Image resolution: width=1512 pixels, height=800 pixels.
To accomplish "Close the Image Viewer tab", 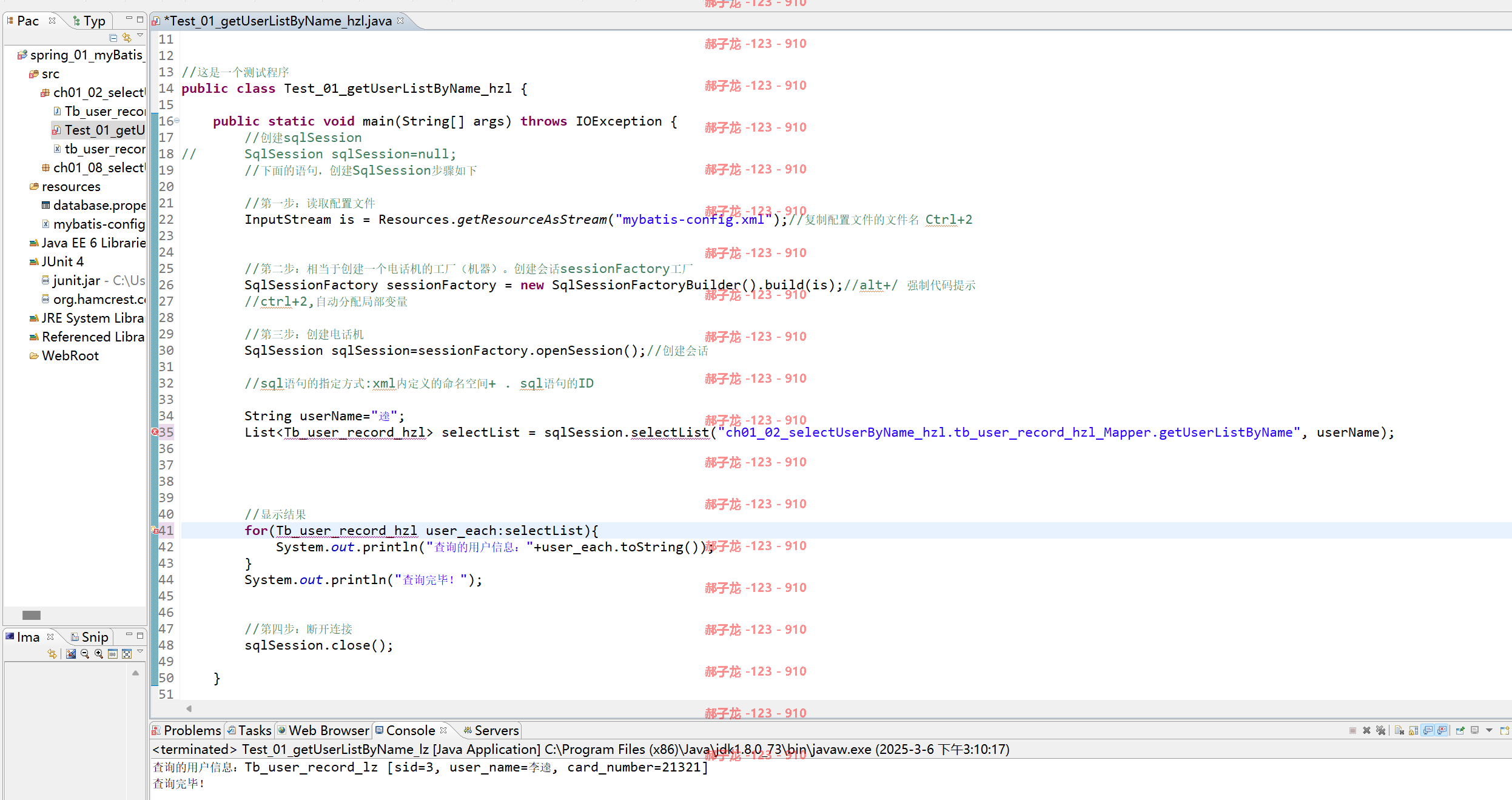I will 50,637.
